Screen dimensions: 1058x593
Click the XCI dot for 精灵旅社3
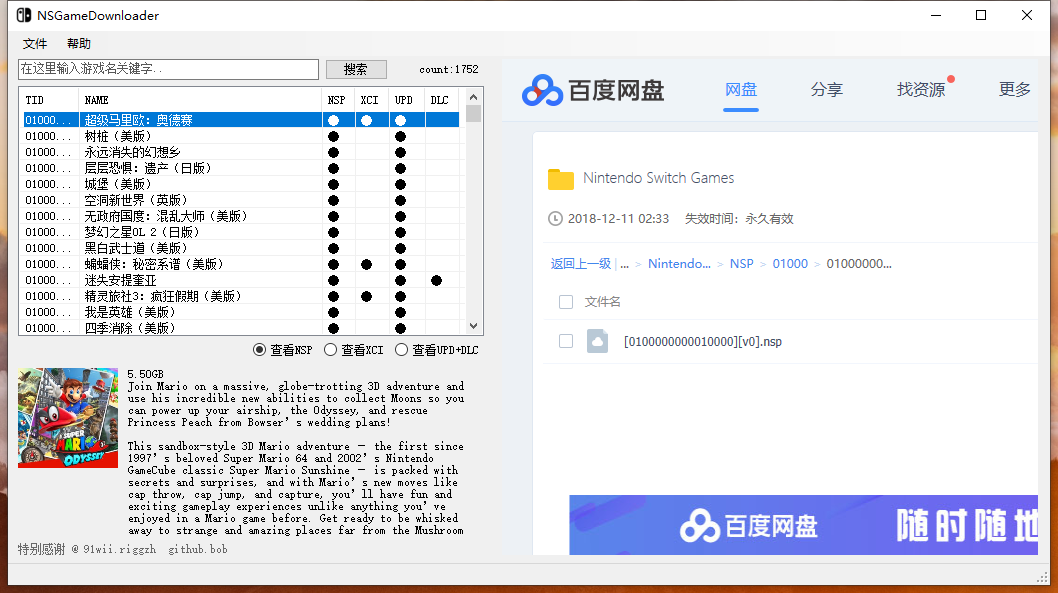click(x=366, y=296)
